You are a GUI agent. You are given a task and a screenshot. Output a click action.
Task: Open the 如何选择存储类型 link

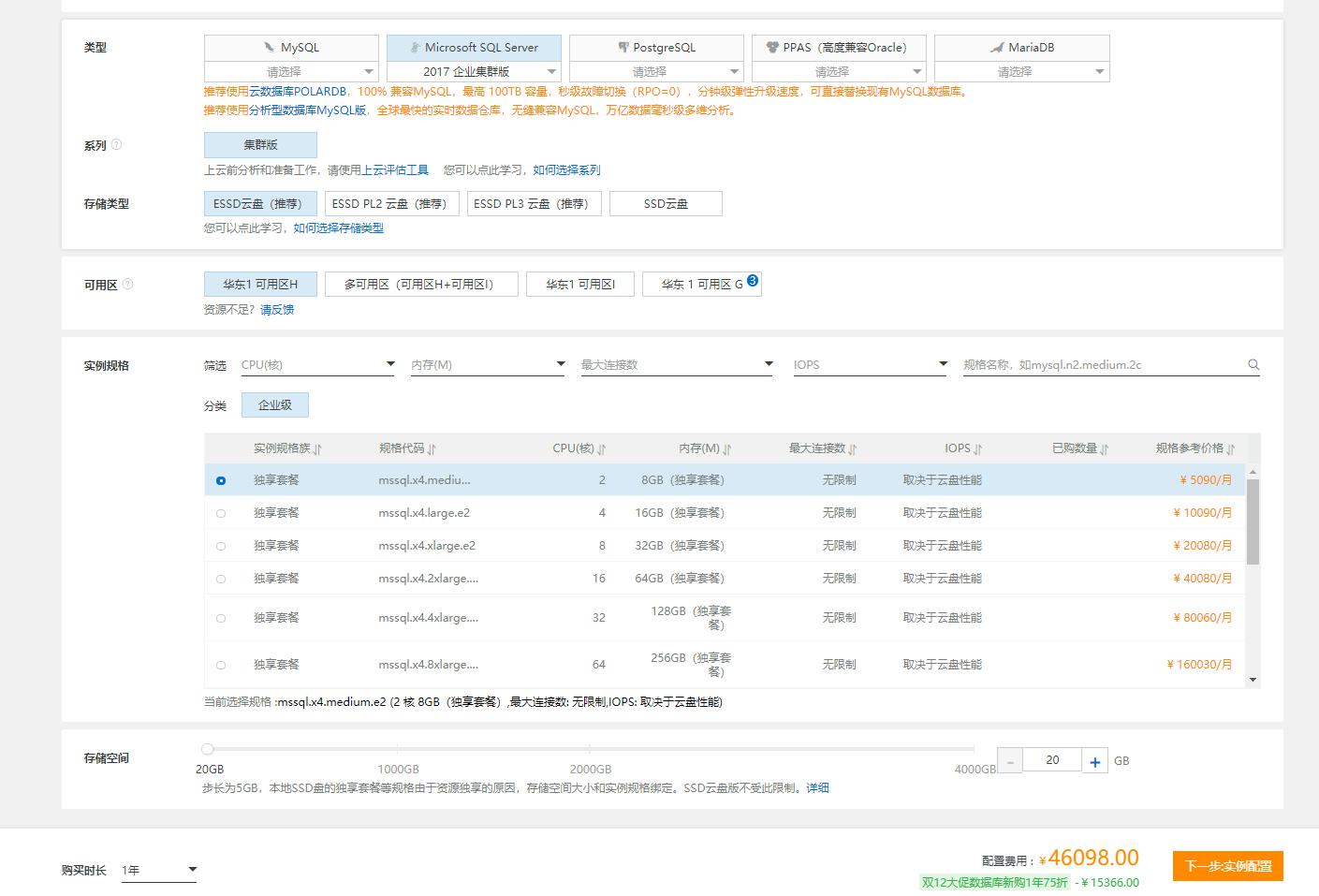(339, 228)
